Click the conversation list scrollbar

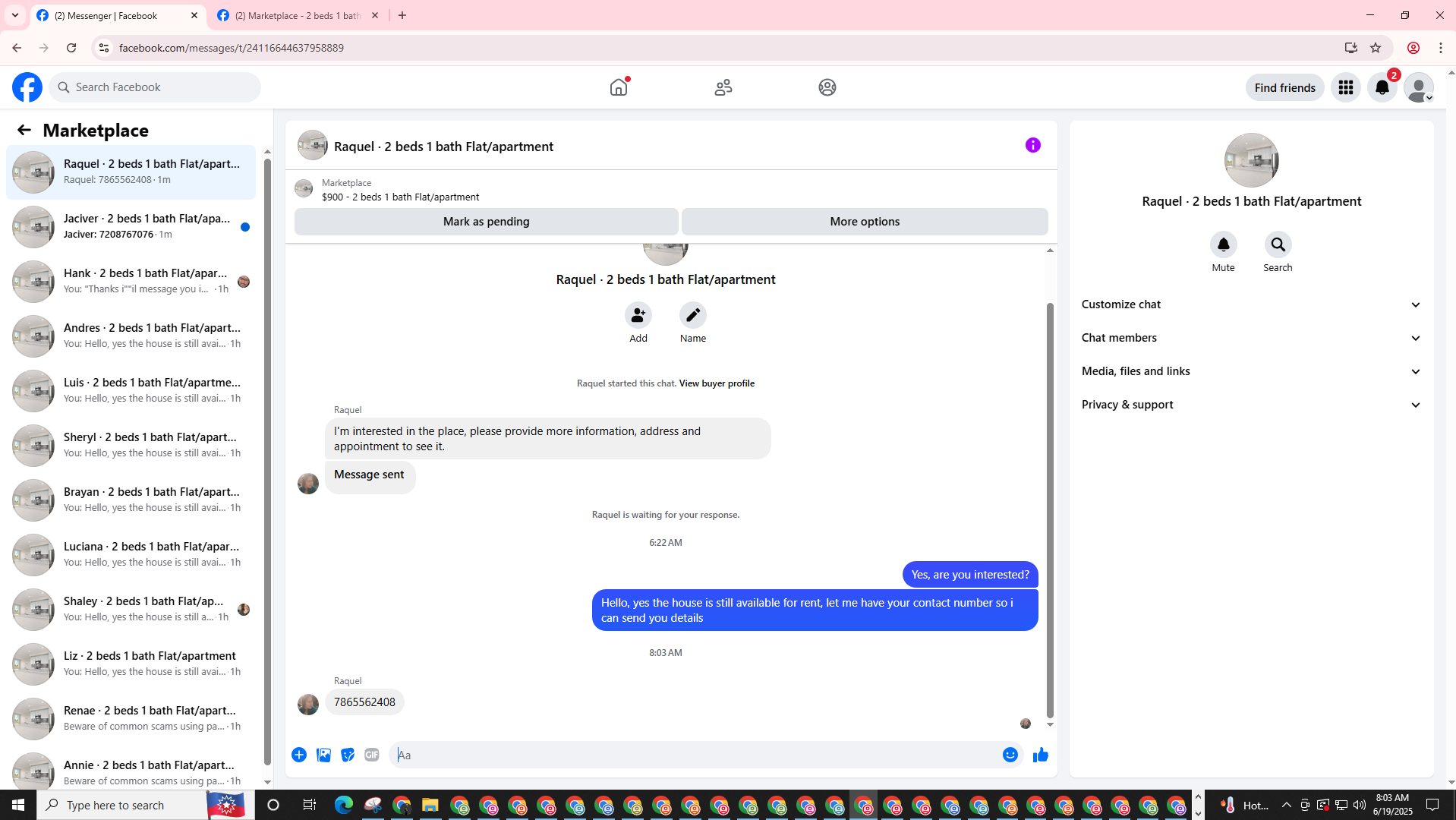tap(267, 462)
